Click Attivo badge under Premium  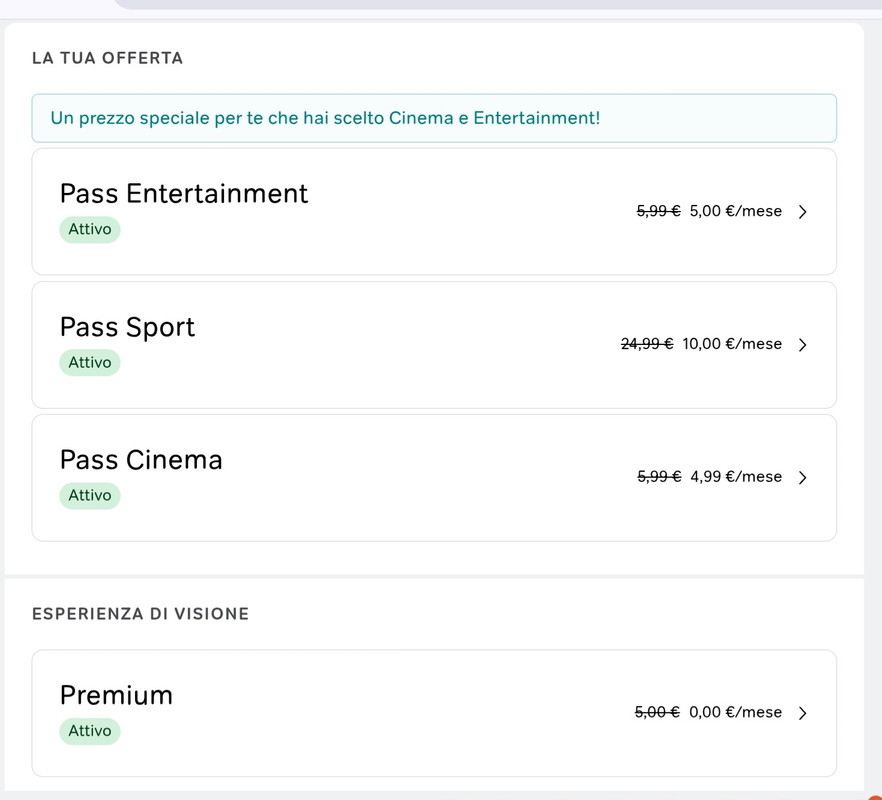[x=90, y=731]
